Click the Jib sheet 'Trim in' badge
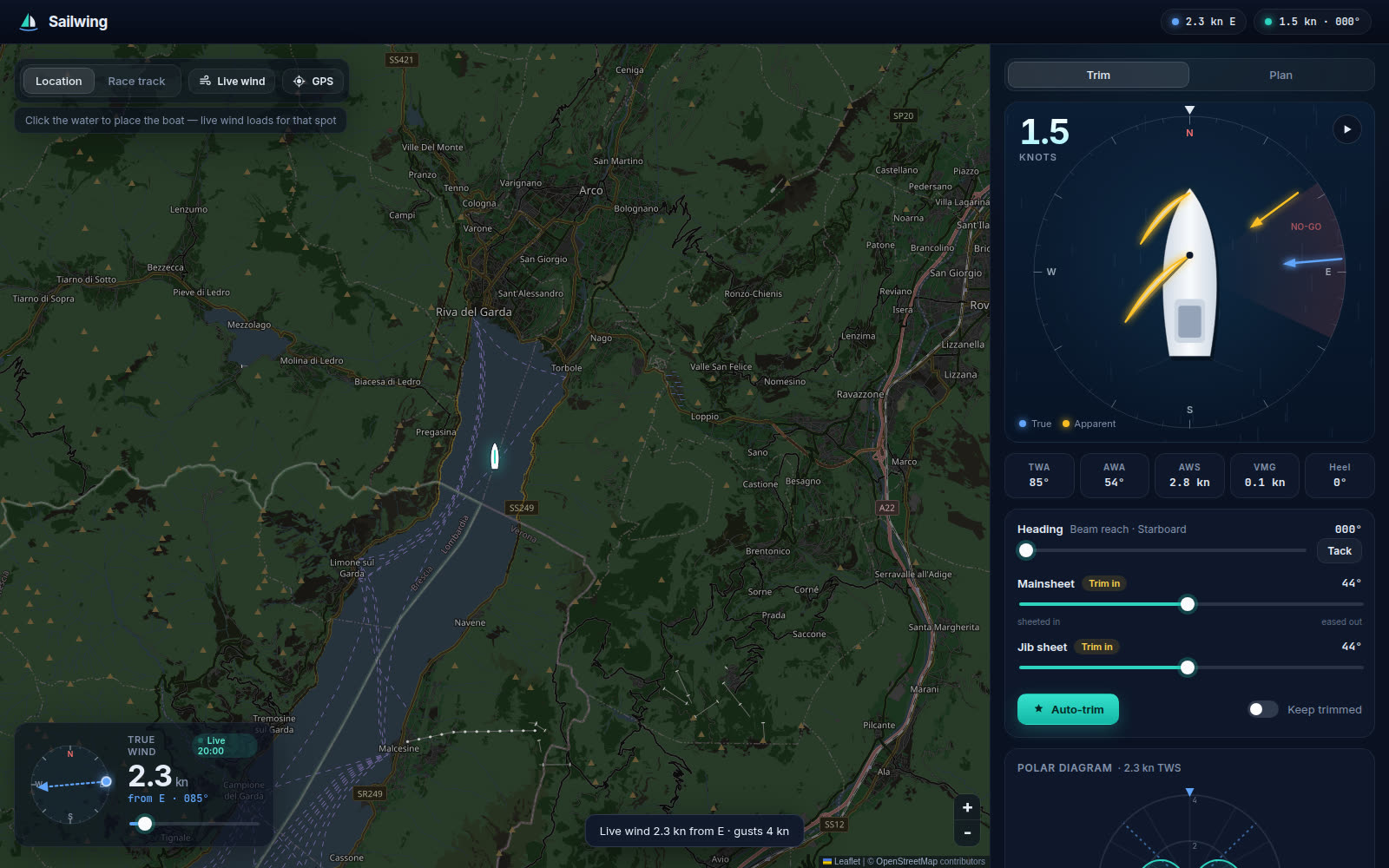This screenshot has height=868, width=1389. pos(1097,647)
